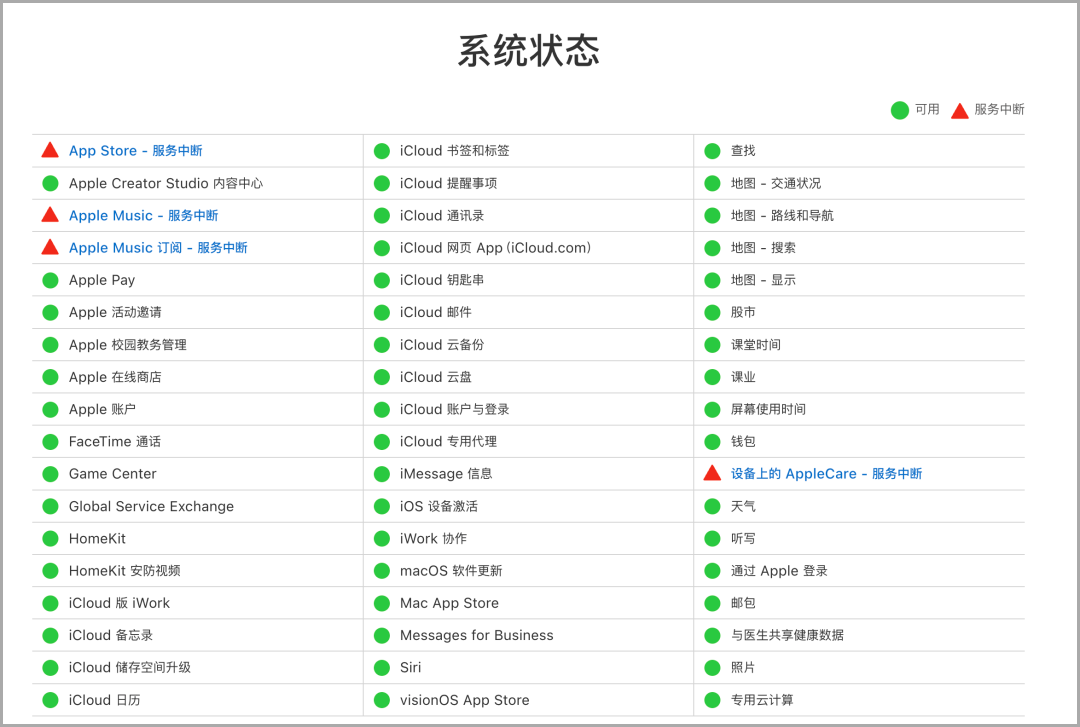Select 课业 text
The image size is (1080, 727).
point(743,378)
